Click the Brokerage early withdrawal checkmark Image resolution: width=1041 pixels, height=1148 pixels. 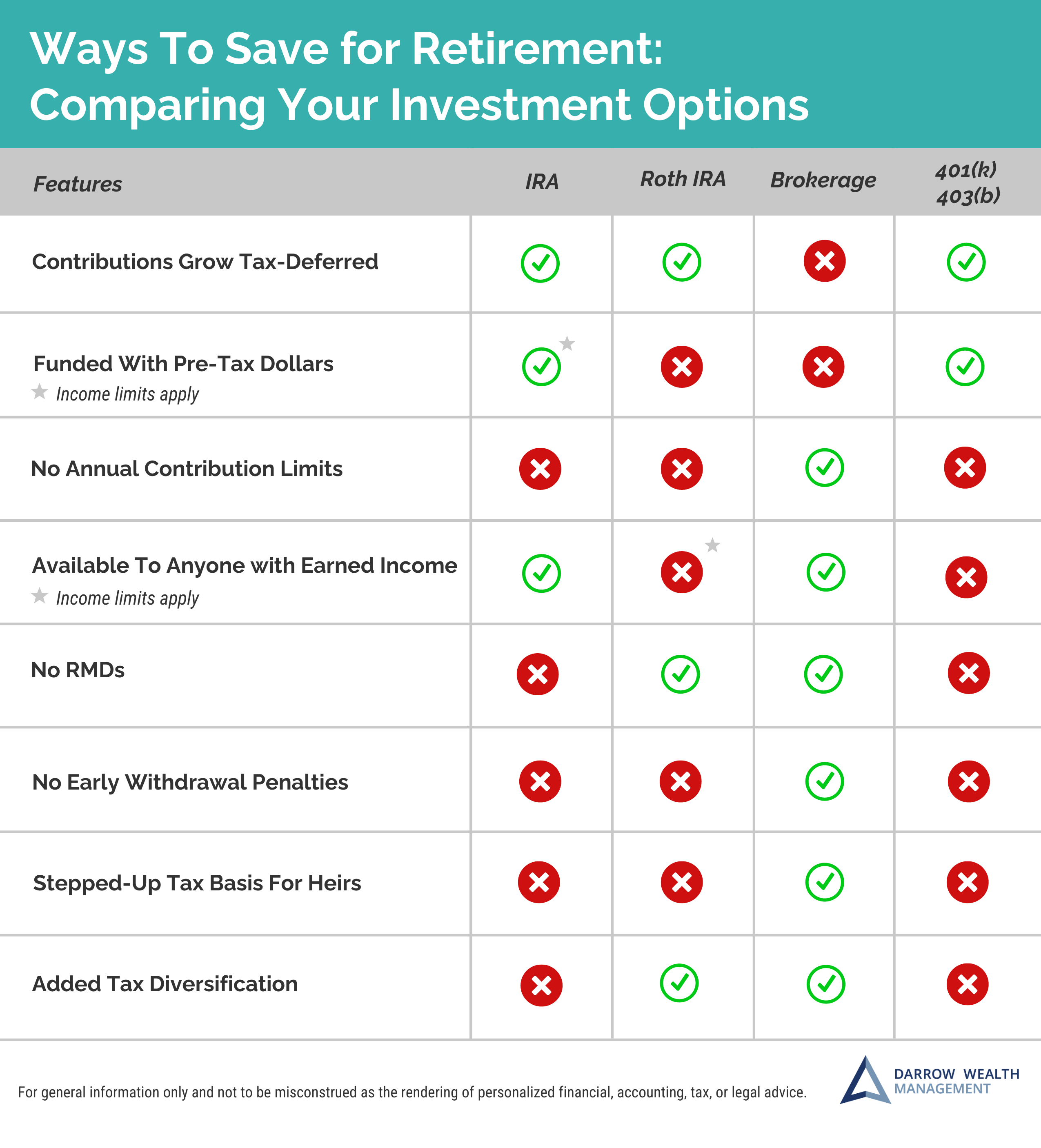(824, 781)
